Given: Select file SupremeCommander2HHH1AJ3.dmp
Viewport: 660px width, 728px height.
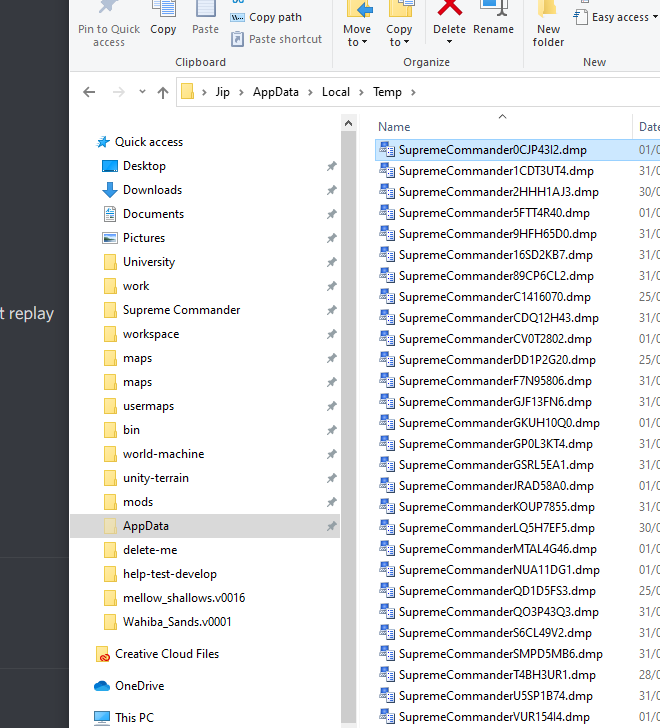Looking at the screenshot, I should click(x=498, y=192).
